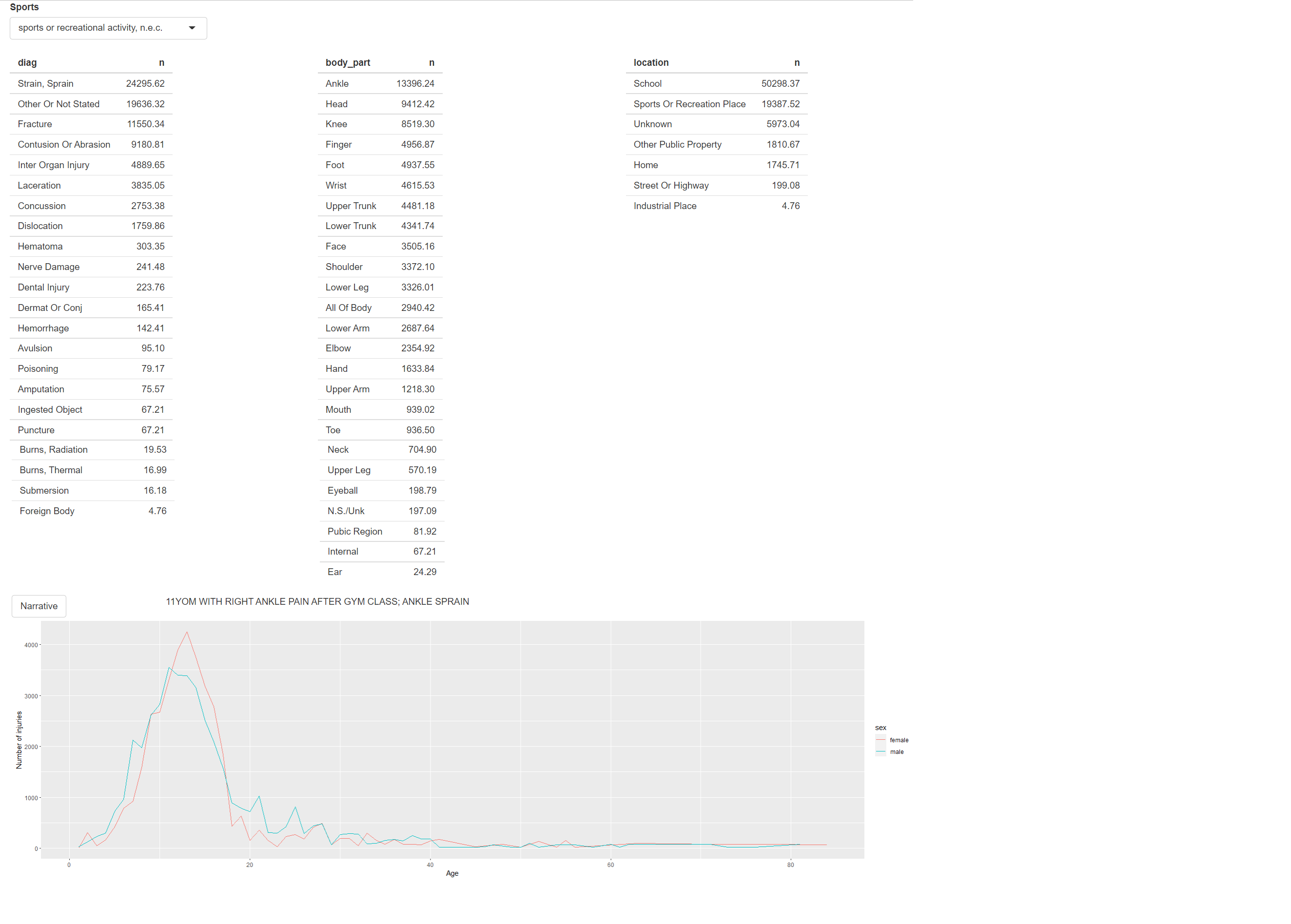The width and height of the screenshot is (1291, 924).
Task: Click the 'Ear' body part cell
Action: coord(335,572)
